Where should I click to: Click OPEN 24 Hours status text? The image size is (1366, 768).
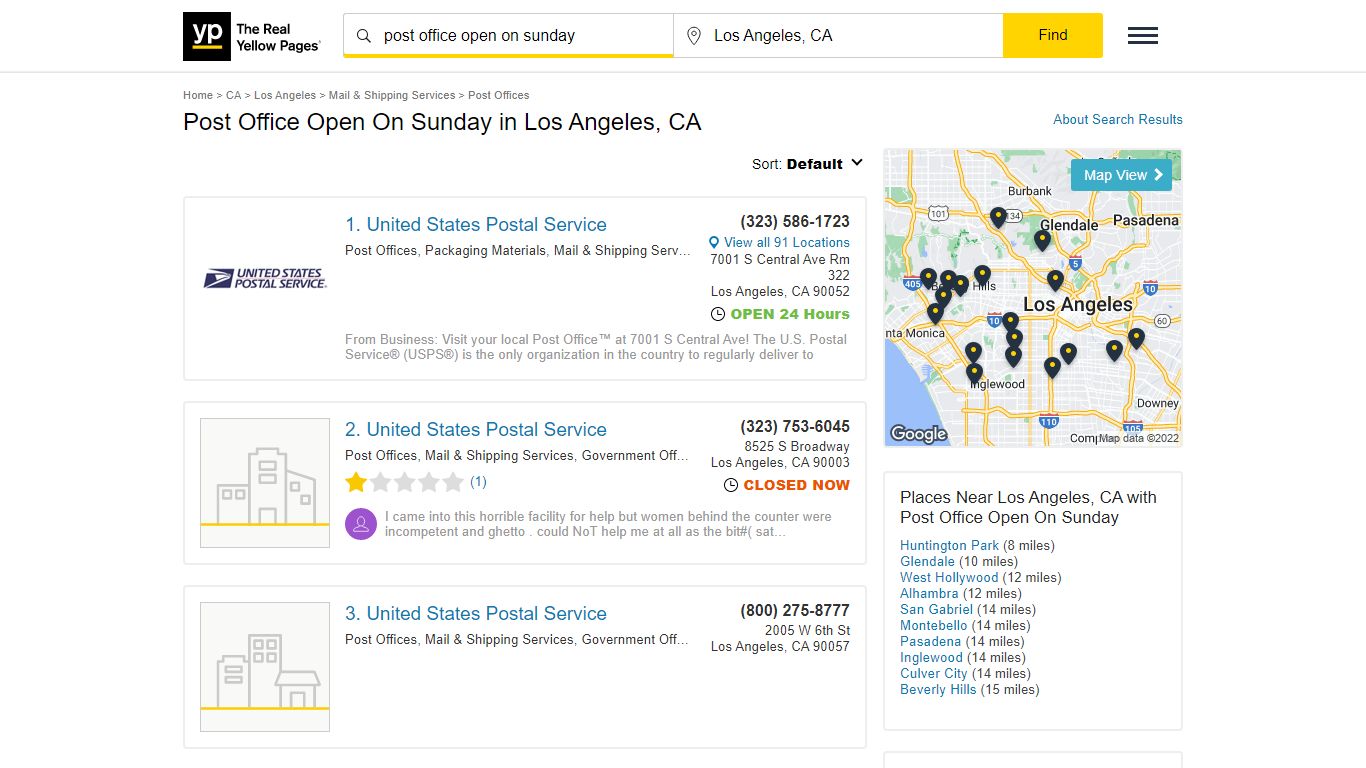790,314
